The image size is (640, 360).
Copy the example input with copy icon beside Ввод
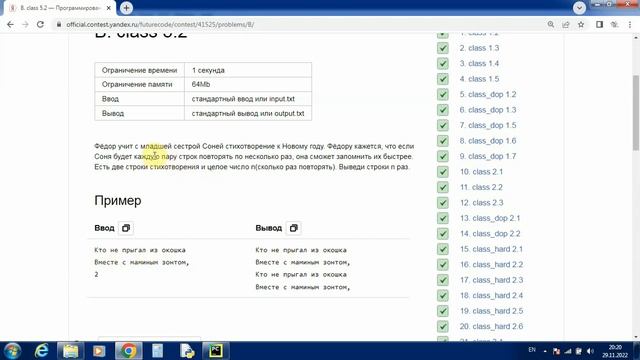pos(126,228)
